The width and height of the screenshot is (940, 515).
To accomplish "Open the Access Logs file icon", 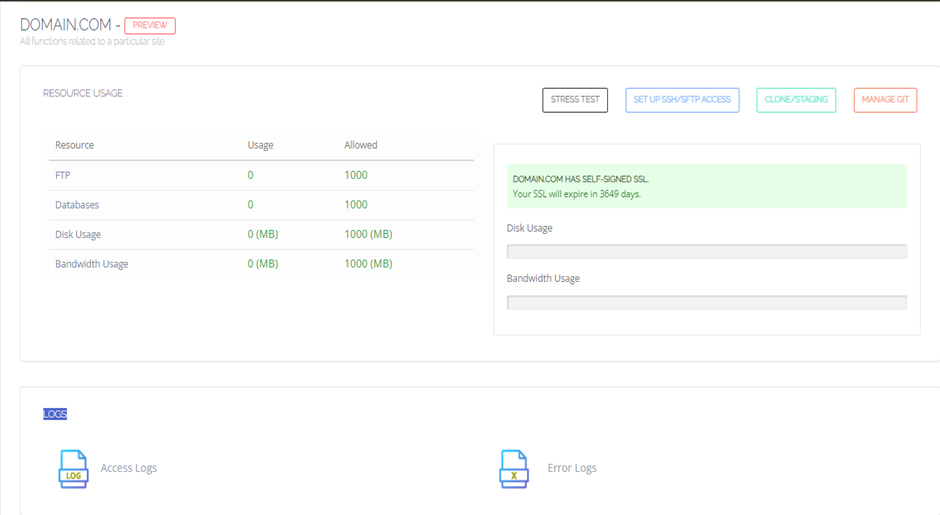I will tap(73, 469).
